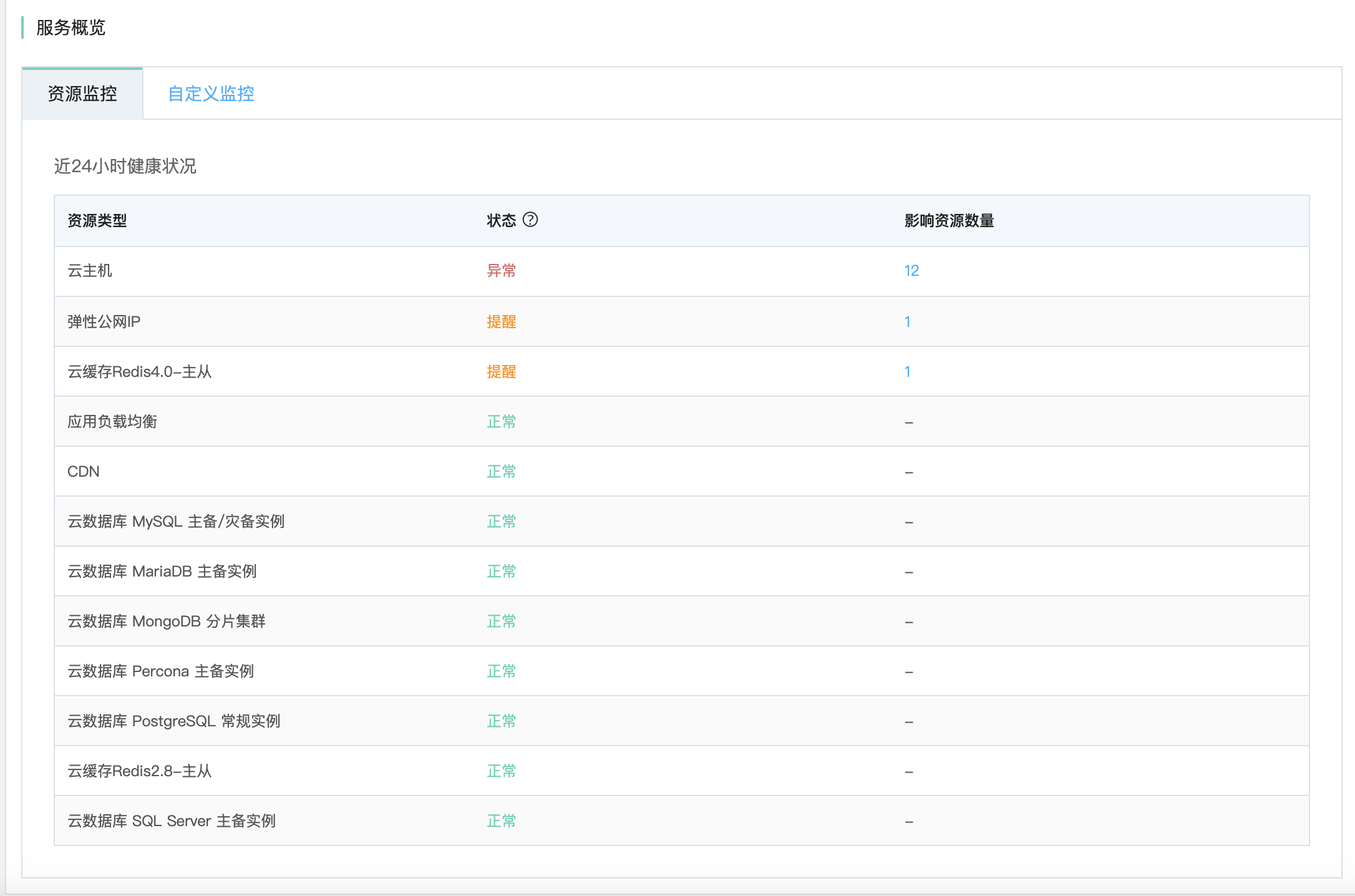
Task: Click 云数据库 PostgreSQL 常规实例 label
Action: 174,721
